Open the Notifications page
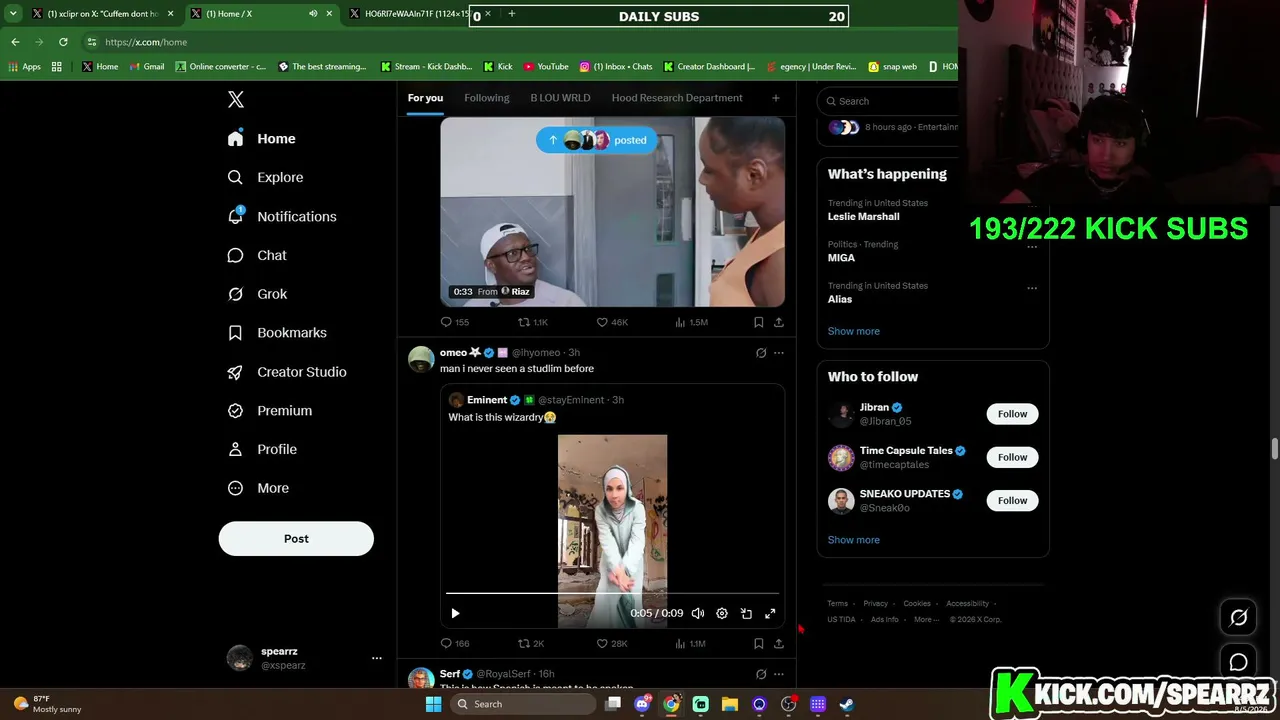Image resolution: width=1280 pixels, height=720 pixels. pyautogui.click(x=283, y=216)
